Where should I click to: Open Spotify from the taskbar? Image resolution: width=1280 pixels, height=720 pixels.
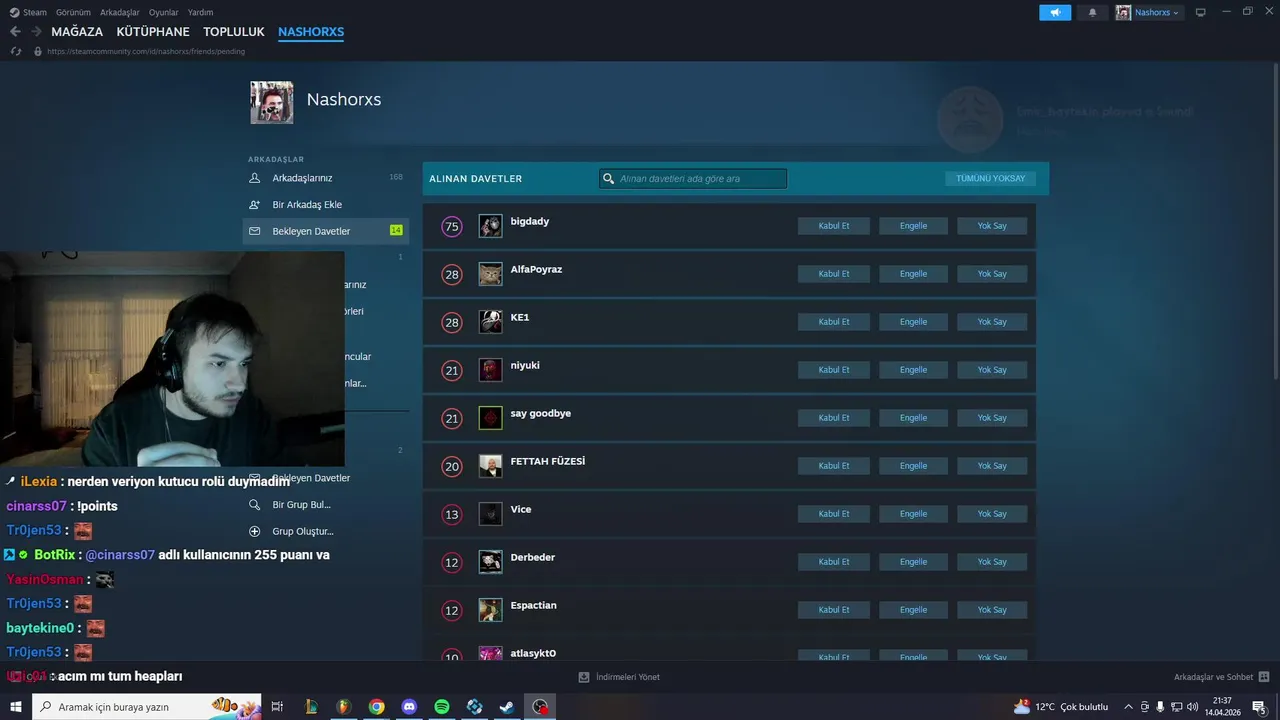tap(442, 707)
